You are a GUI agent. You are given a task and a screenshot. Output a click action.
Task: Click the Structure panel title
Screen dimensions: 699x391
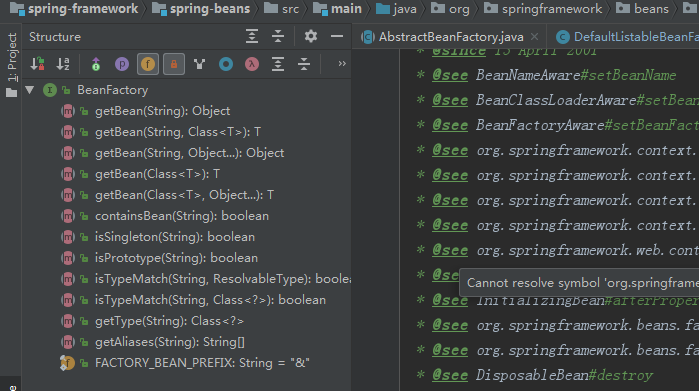click(55, 37)
